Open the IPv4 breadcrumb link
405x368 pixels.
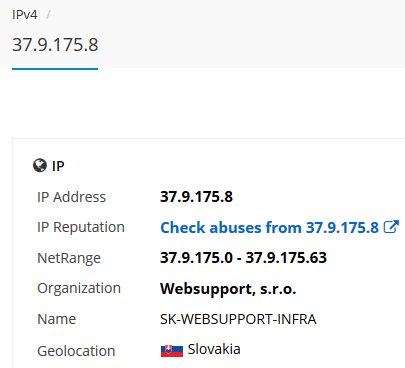click(x=25, y=15)
